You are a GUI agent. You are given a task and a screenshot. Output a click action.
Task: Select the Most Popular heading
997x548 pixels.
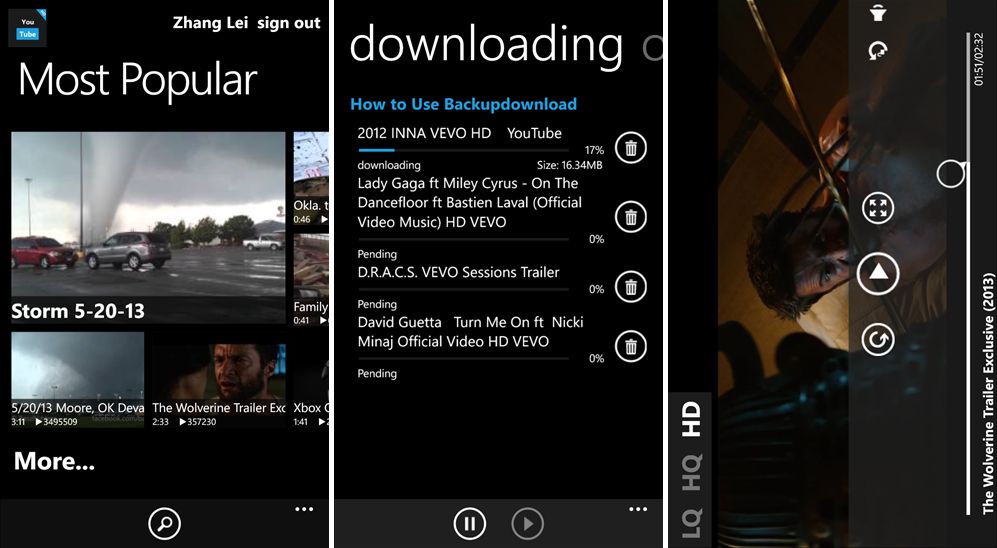(x=138, y=81)
